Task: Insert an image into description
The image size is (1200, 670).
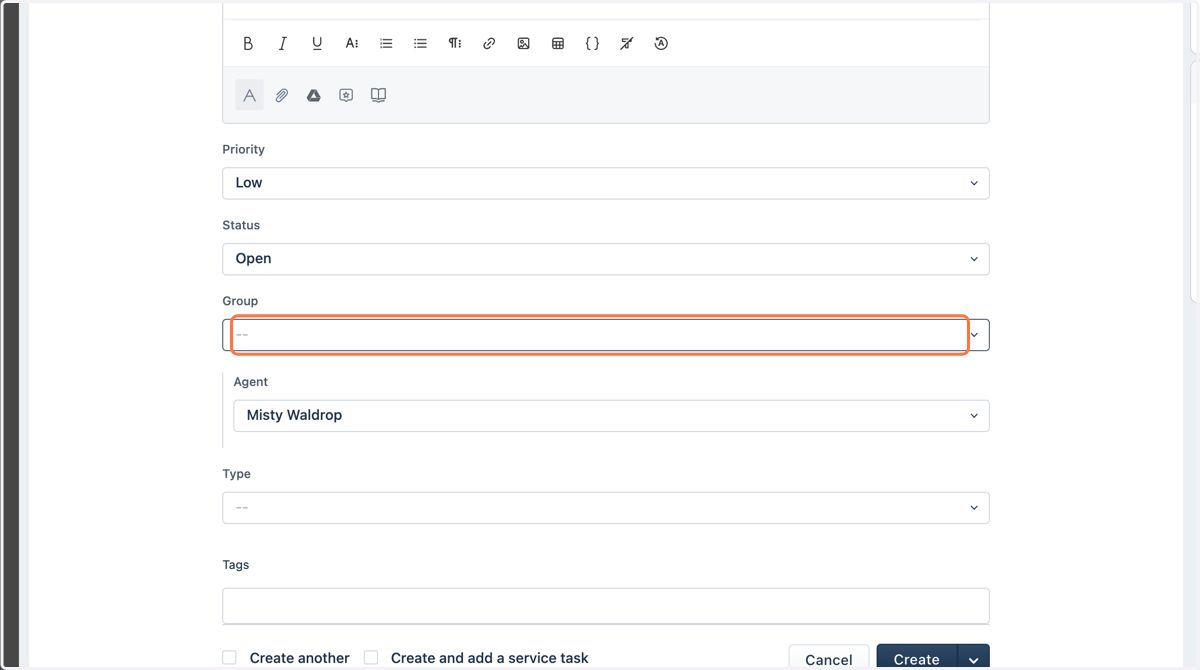Action: click(523, 44)
